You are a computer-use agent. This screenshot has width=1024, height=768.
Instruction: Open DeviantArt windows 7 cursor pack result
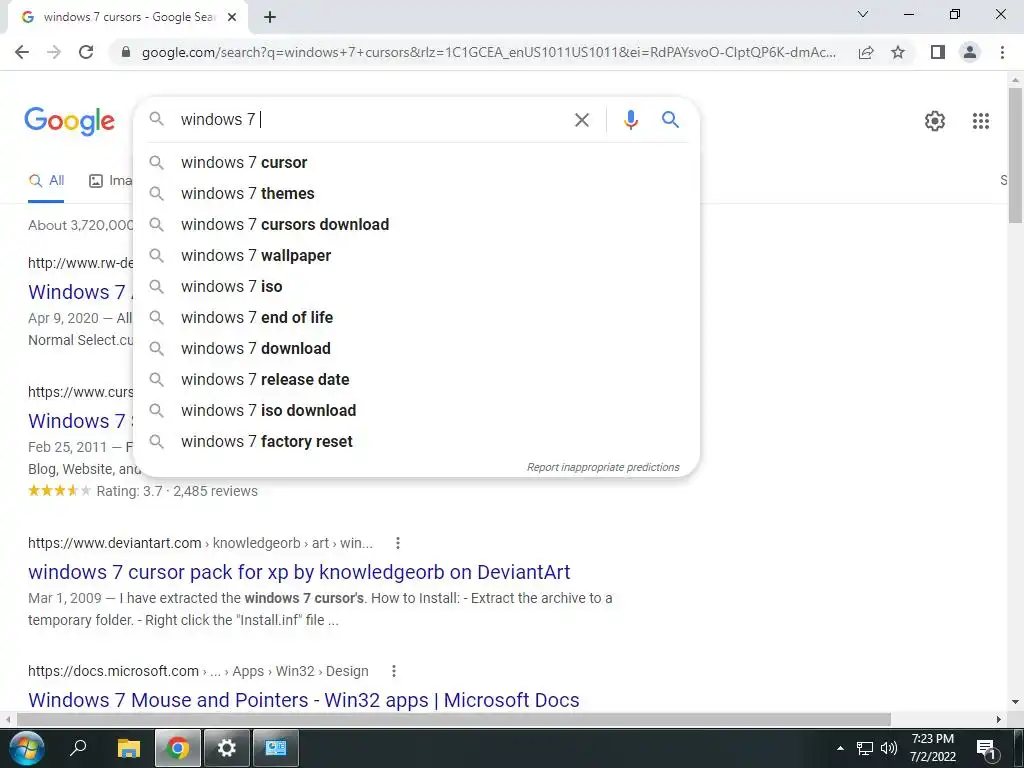pos(299,572)
